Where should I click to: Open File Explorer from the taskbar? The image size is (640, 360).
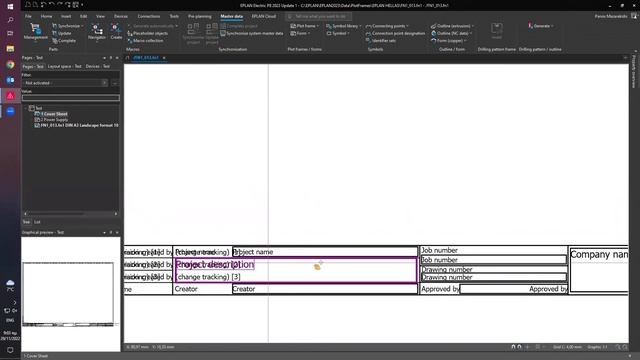coord(10,49)
